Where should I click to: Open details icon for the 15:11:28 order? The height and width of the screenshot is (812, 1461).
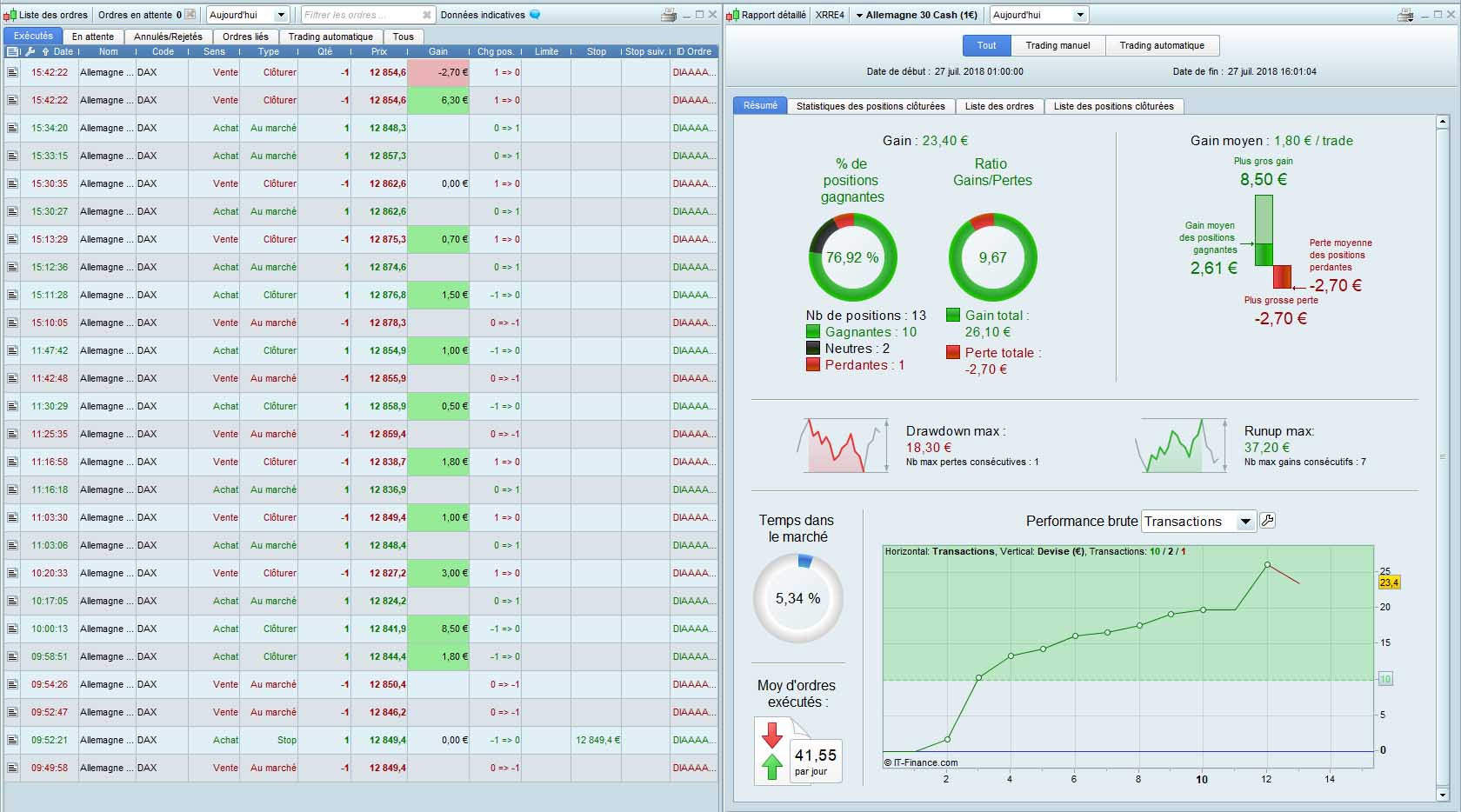[x=12, y=295]
